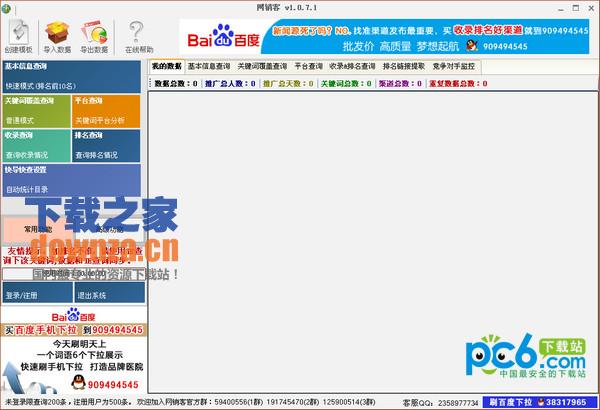600x410 pixels.
Task: Click the Baidu top banner ad
Action: click(x=384, y=37)
